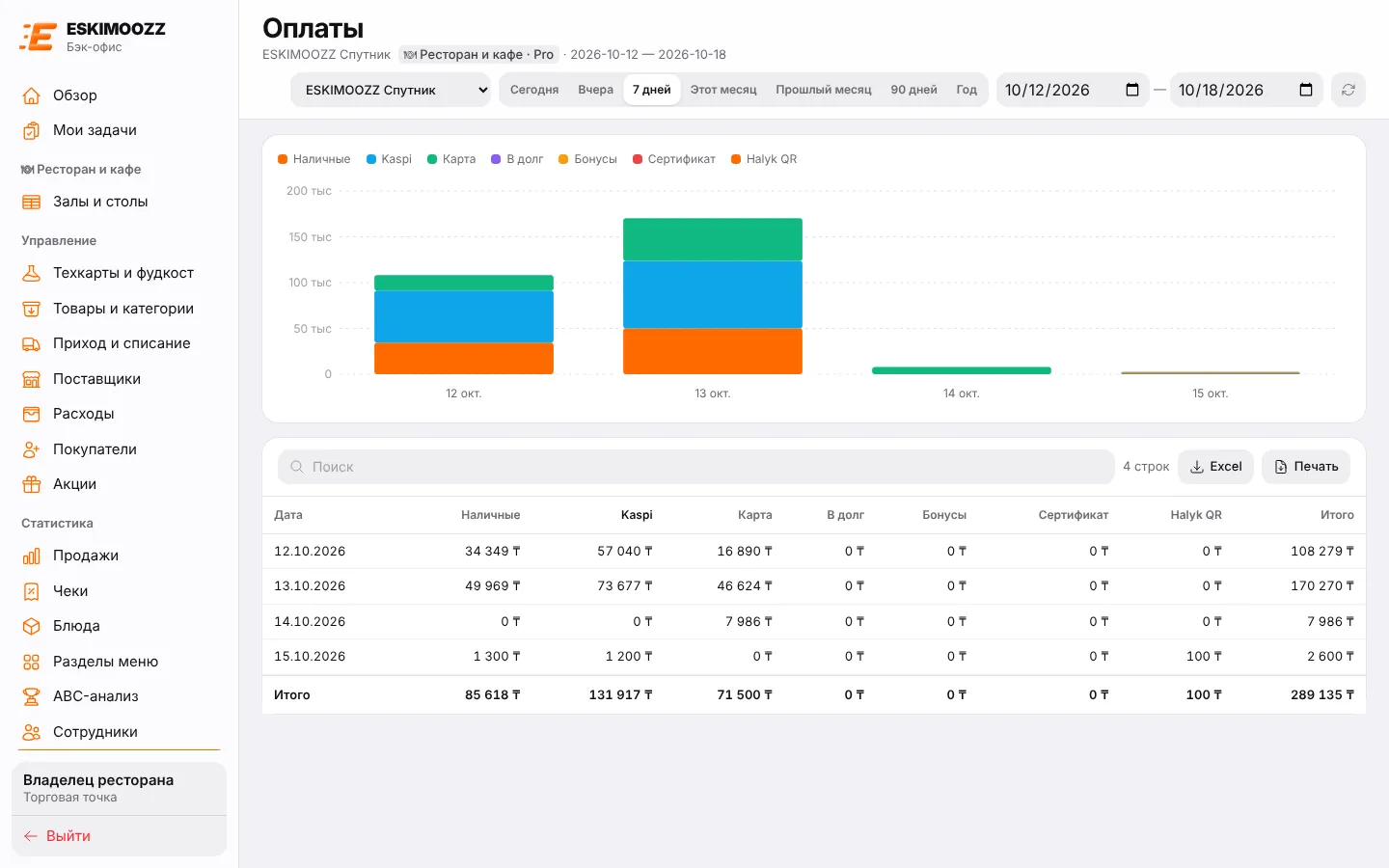
Task: Open the Обзор home icon
Action: (32, 95)
